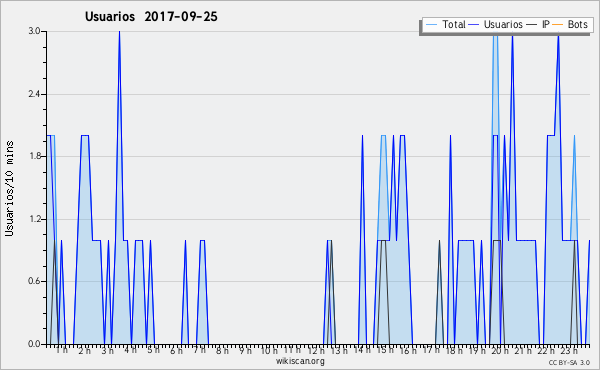The height and width of the screenshot is (370, 600).
Task: Click the 18 h tick label
Action: pyautogui.click(x=454, y=350)
